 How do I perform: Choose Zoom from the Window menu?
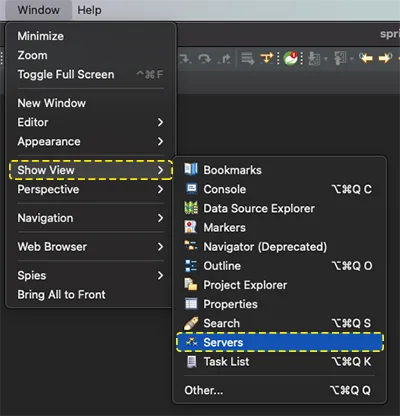tap(90, 55)
